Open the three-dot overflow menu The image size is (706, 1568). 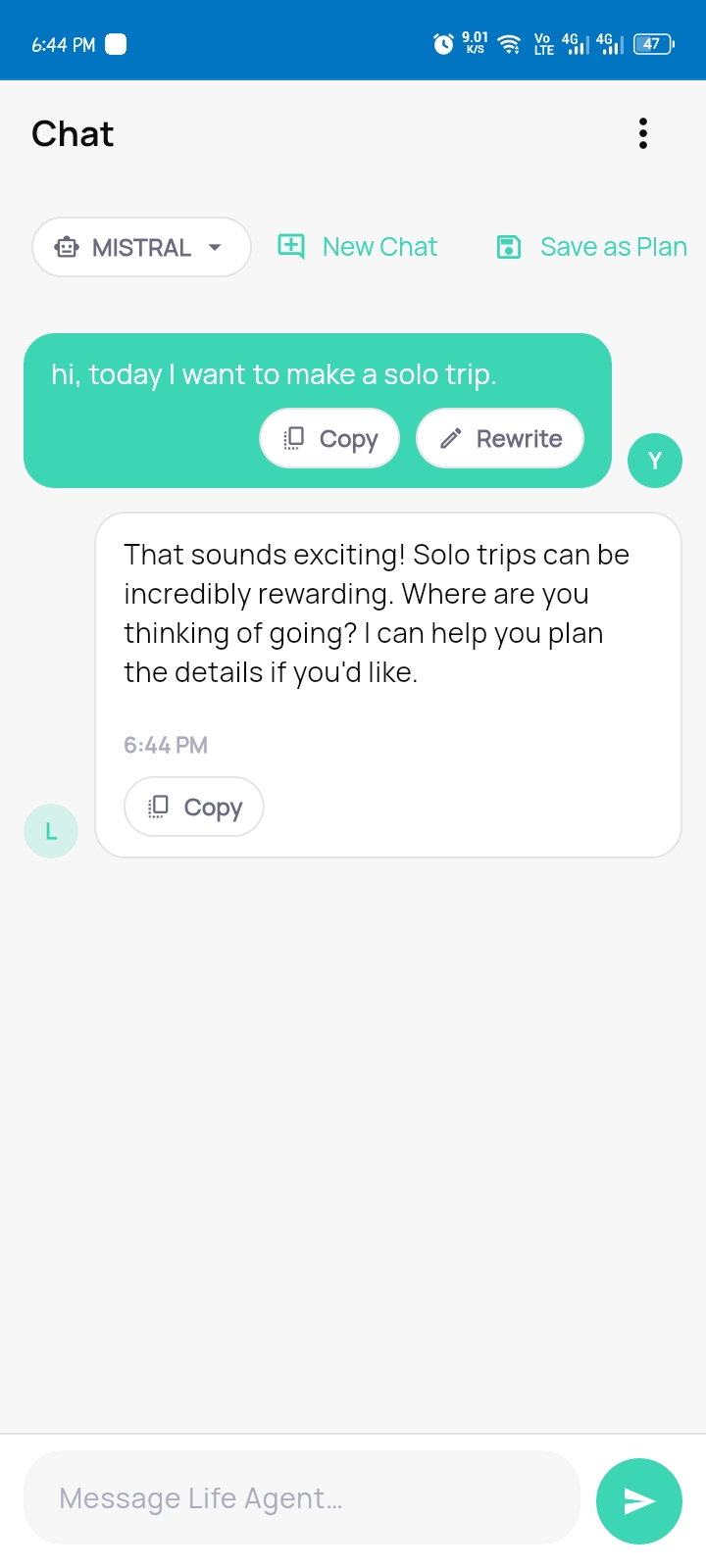[x=643, y=133]
